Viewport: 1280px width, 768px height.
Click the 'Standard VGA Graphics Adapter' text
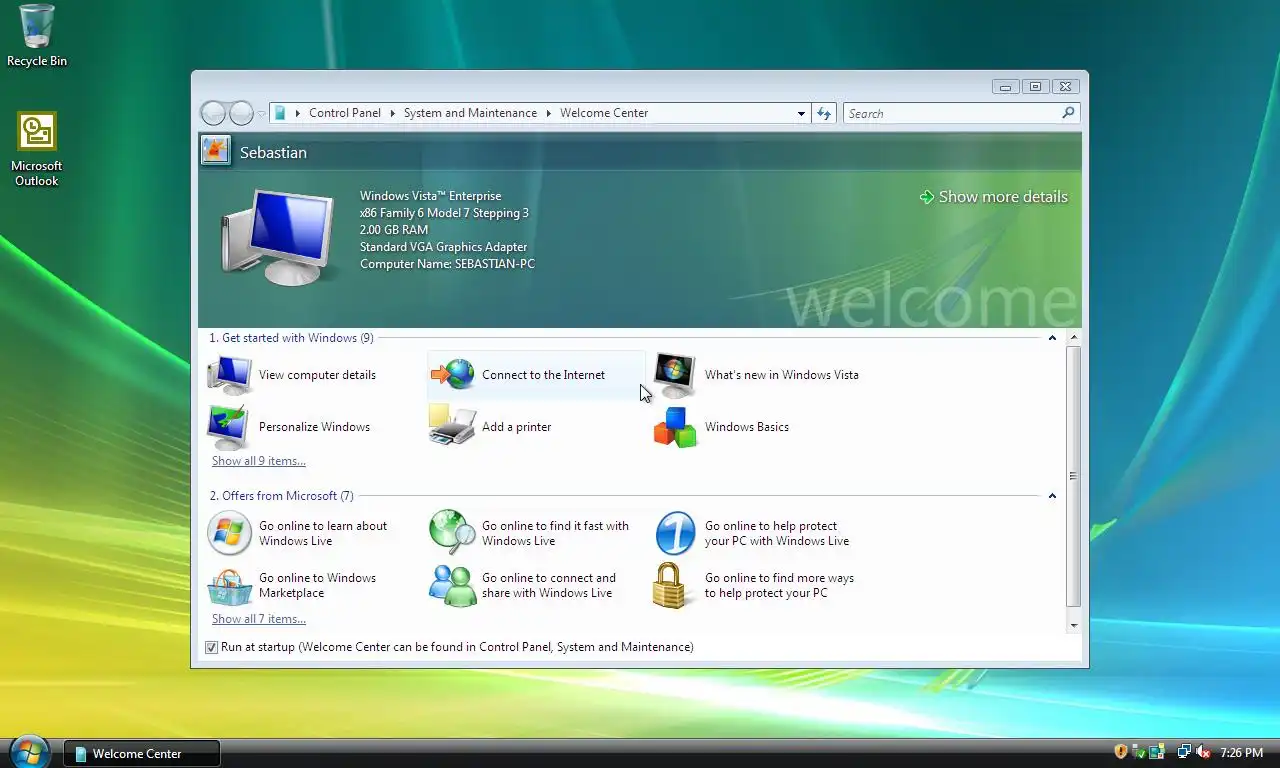443,247
